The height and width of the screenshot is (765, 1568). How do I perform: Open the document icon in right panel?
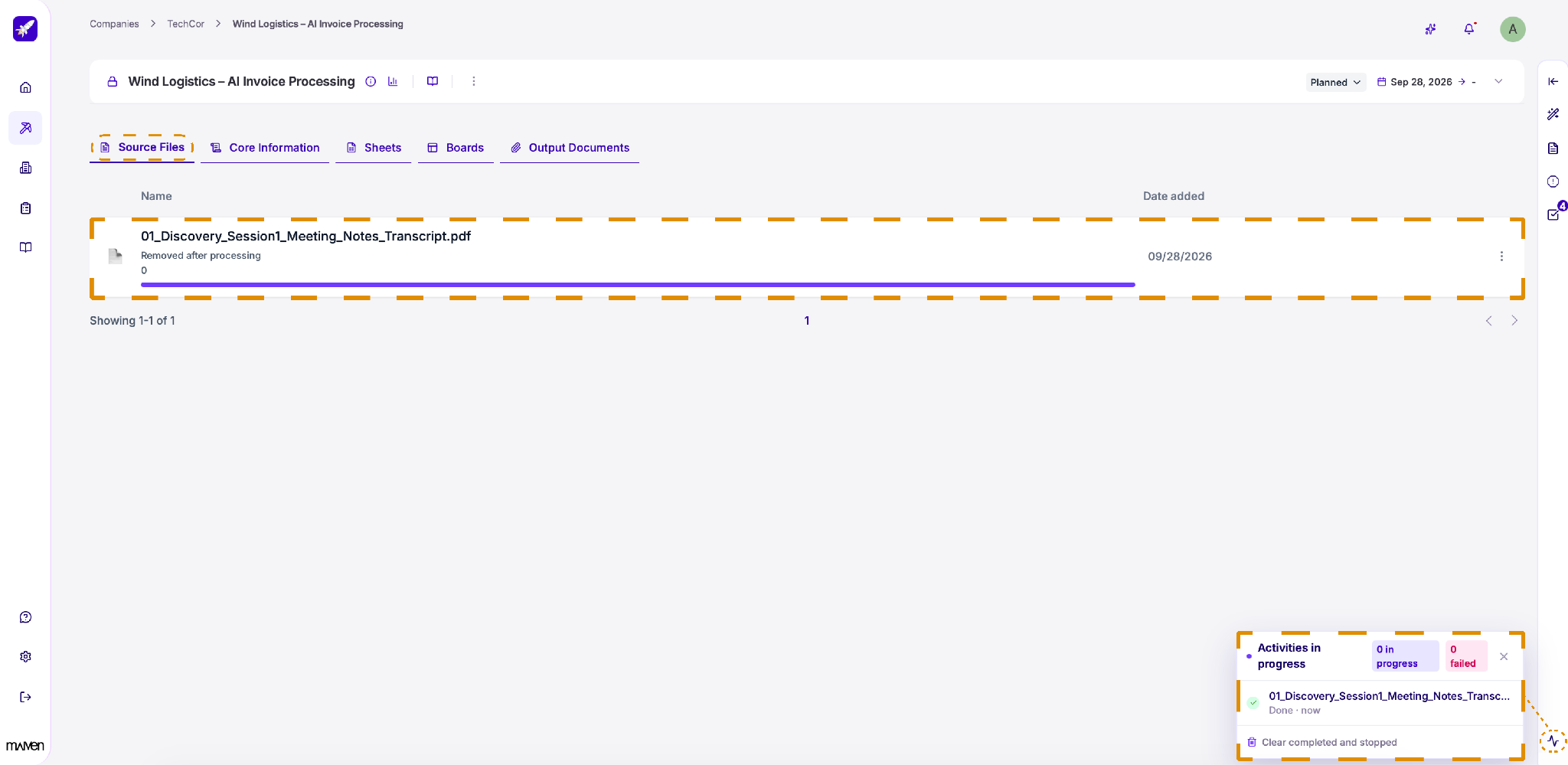point(1553,149)
